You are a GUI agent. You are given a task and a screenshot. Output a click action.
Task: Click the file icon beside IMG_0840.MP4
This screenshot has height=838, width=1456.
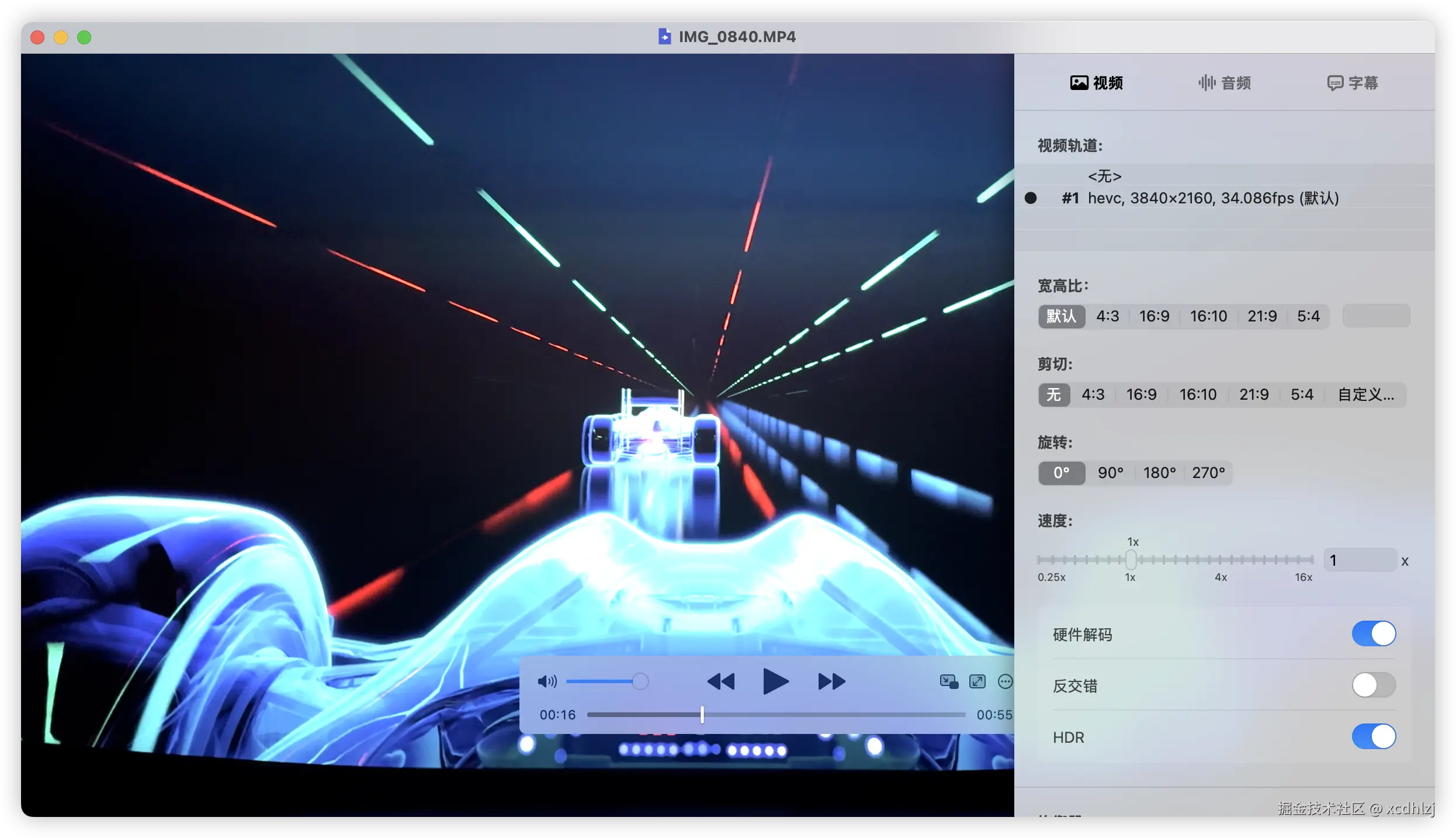(x=664, y=37)
